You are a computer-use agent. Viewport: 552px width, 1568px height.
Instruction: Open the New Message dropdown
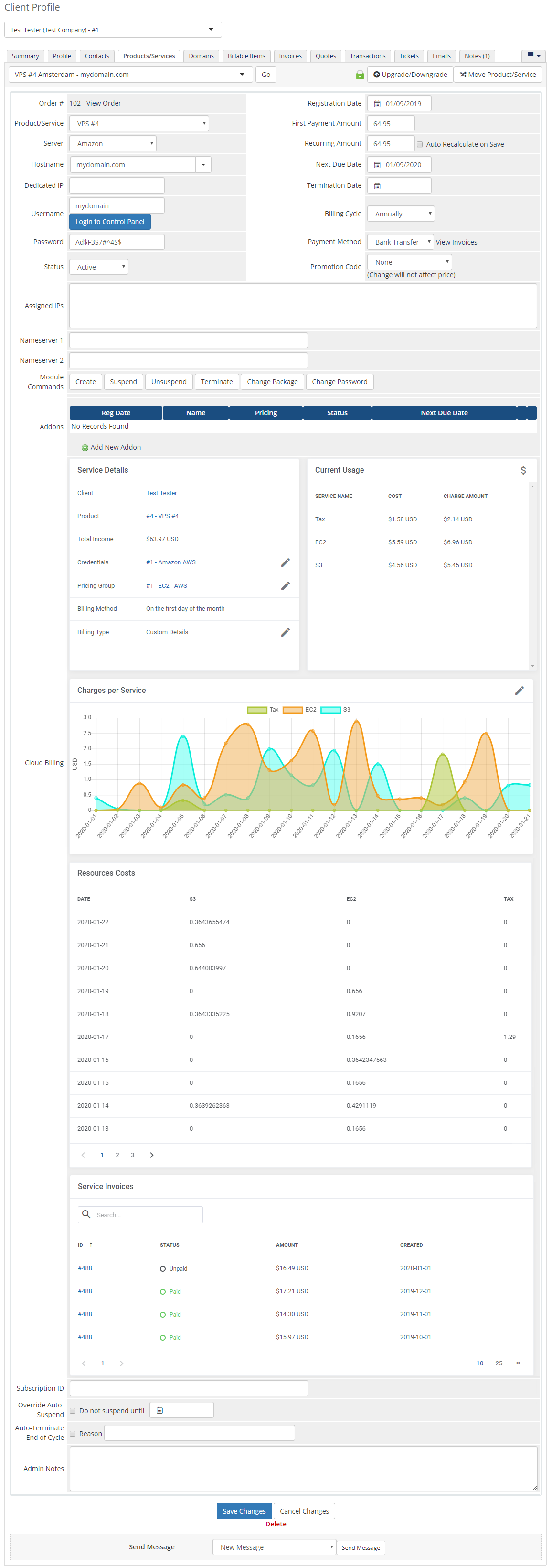pyautogui.click(x=274, y=1547)
